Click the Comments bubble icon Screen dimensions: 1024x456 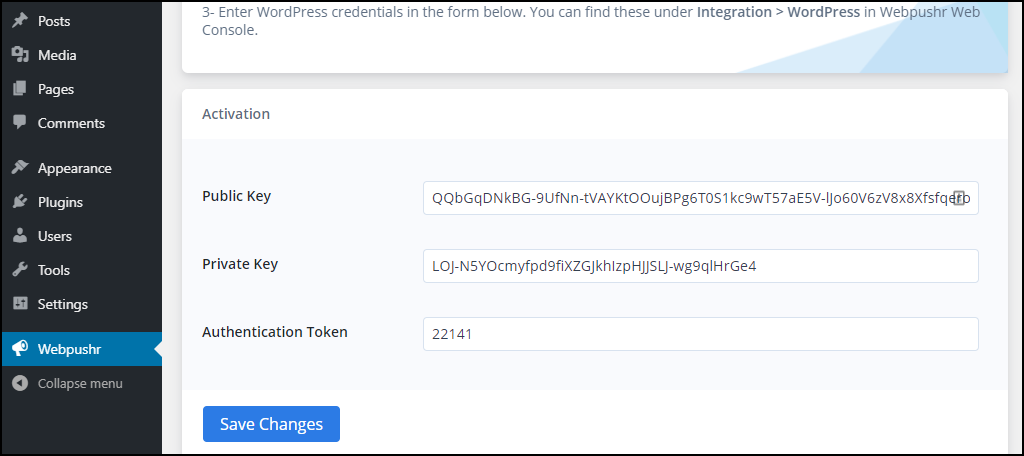(x=19, y=123)
